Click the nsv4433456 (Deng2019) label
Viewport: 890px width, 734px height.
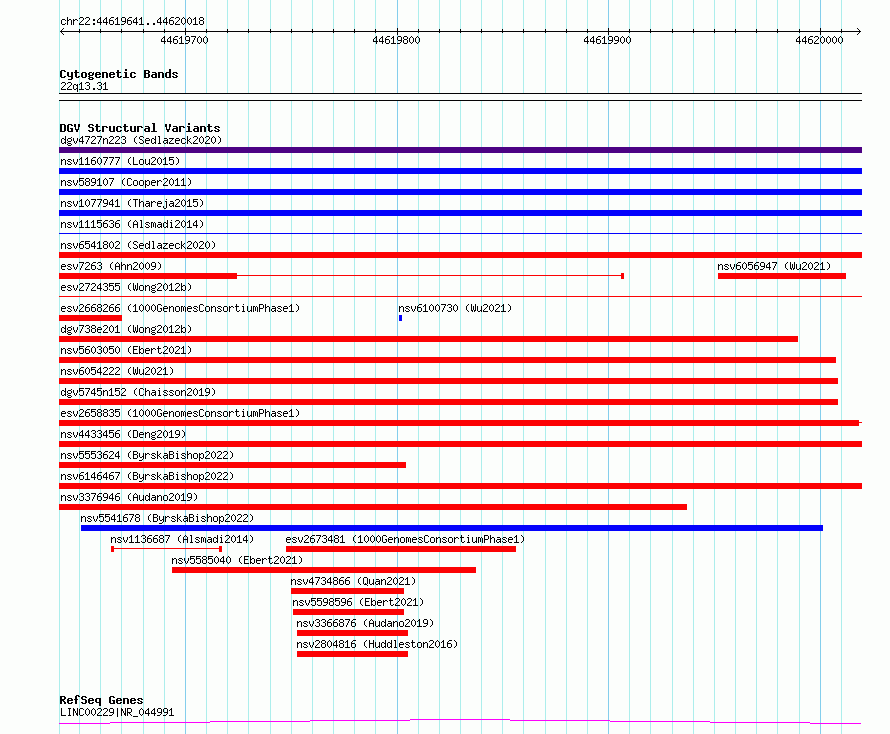click(123, 434)
